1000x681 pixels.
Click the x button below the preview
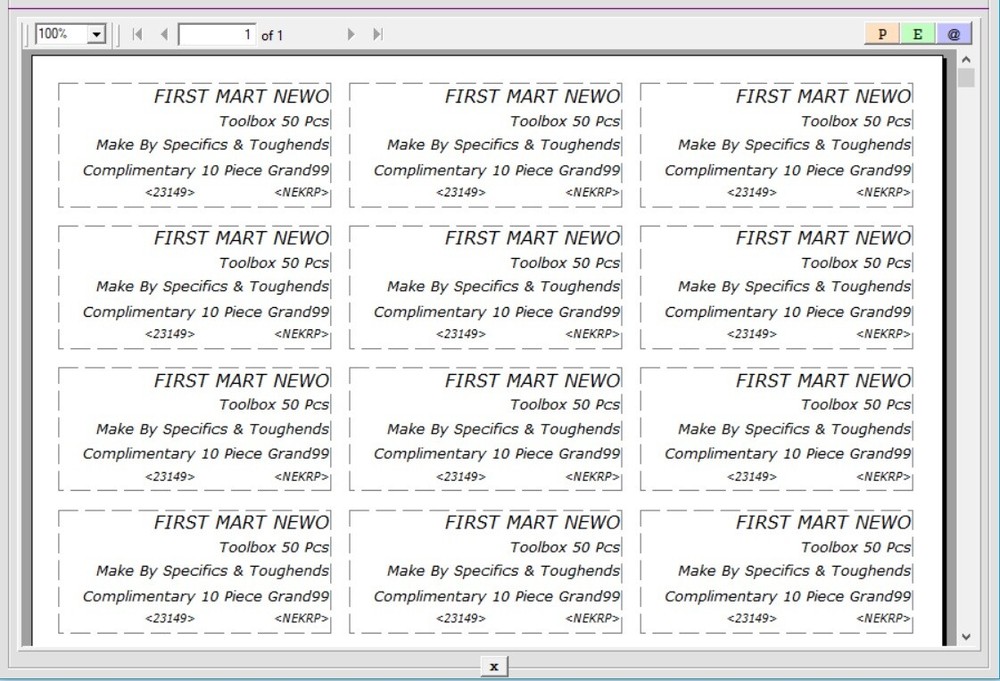(492, 665)
